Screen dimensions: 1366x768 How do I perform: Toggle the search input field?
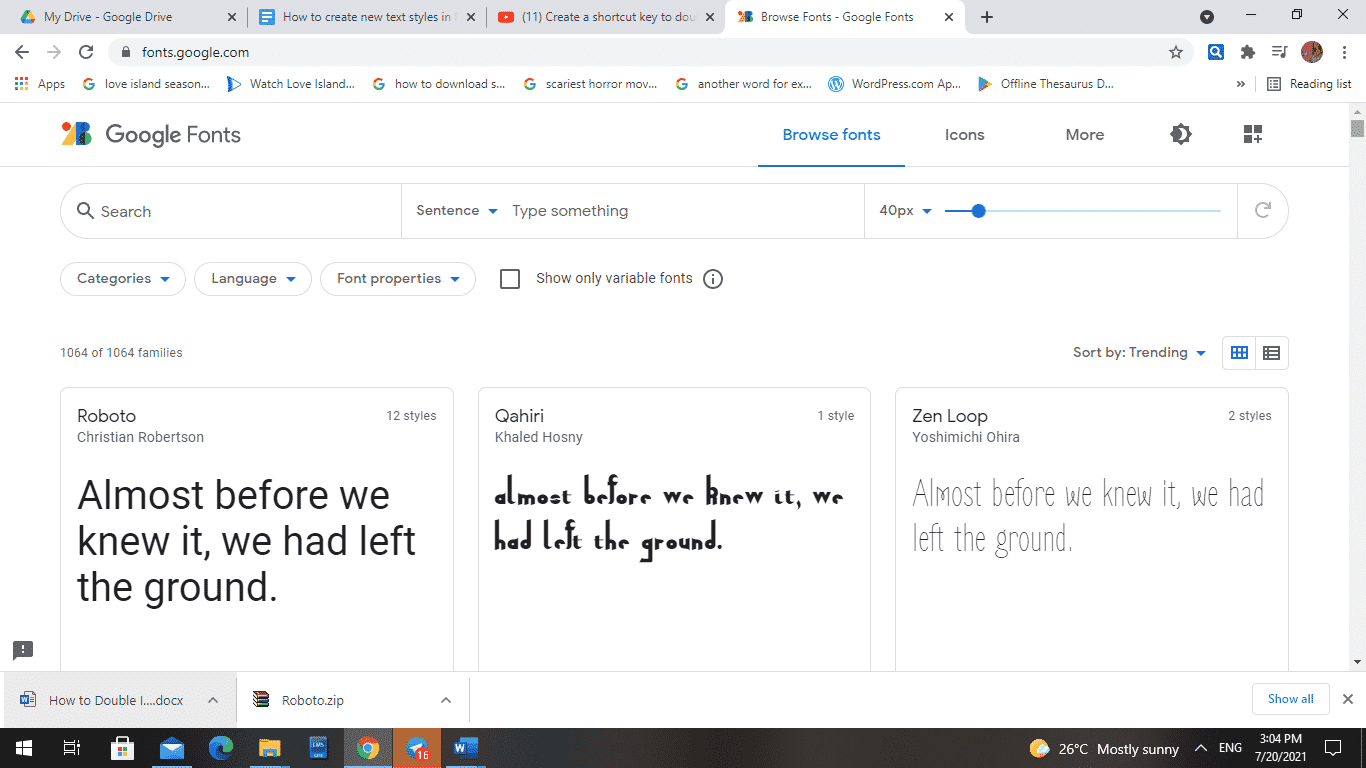point(200,211)
